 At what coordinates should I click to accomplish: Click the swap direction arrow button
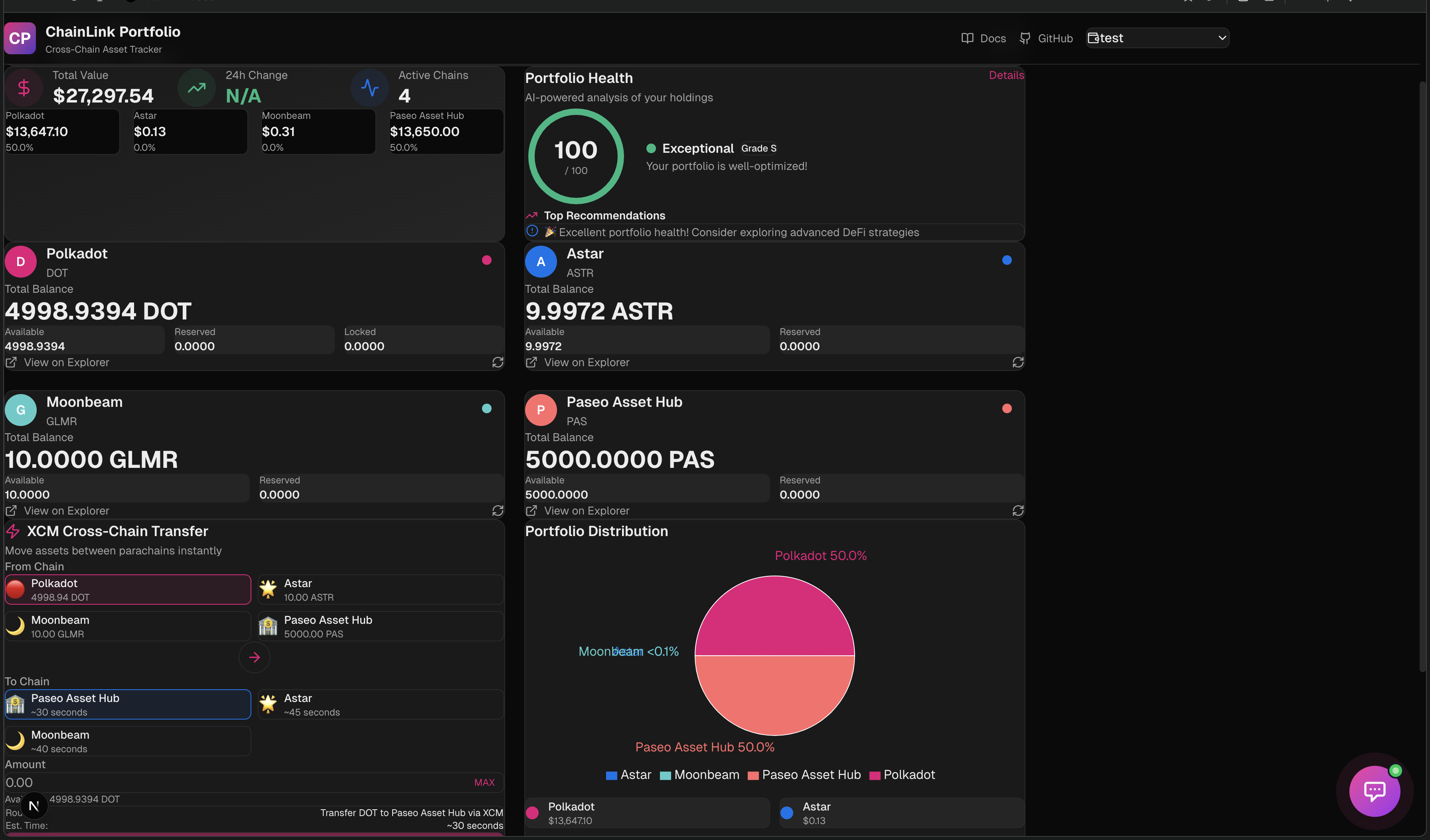click(254, 657)
